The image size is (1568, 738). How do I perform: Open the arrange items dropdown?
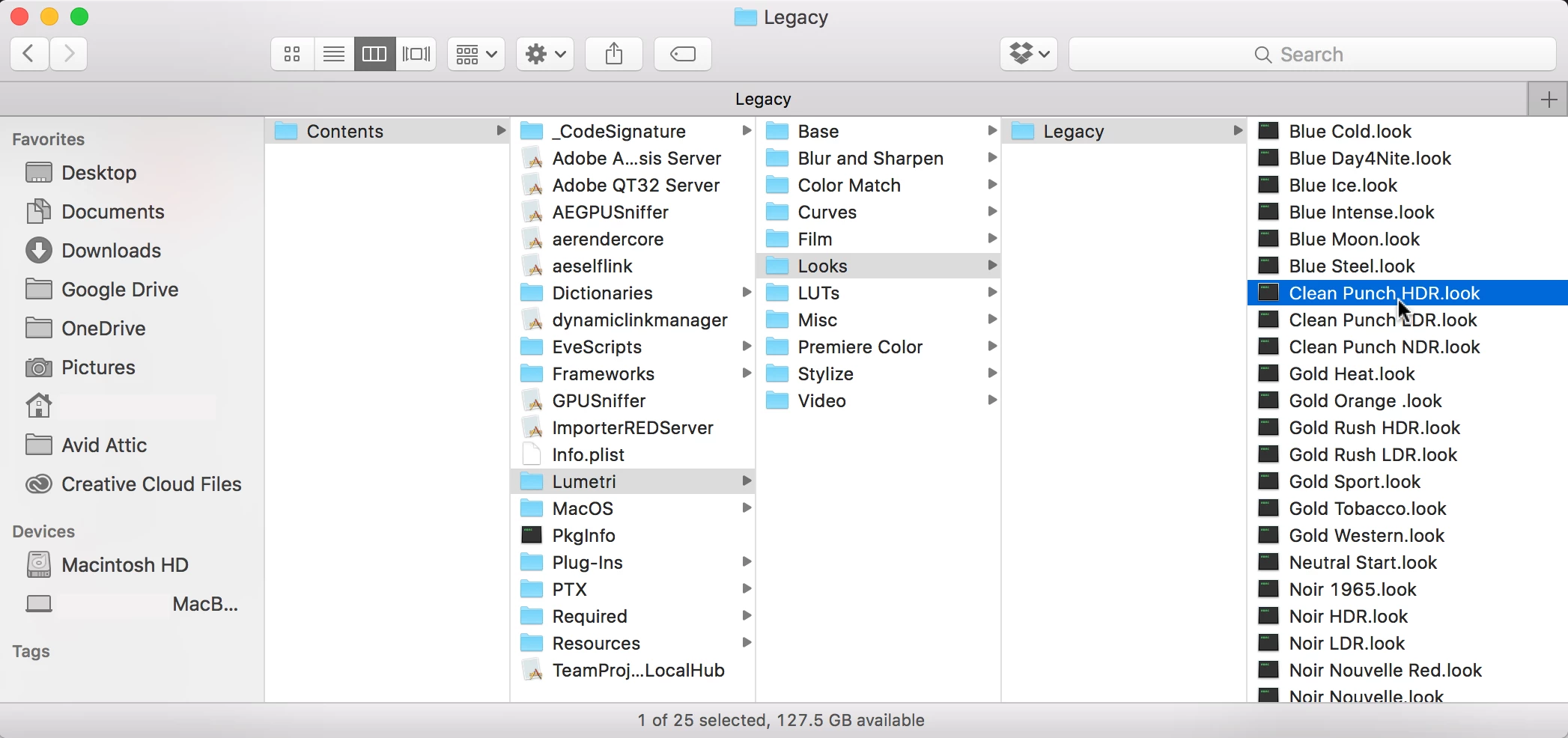coord(476,54)
